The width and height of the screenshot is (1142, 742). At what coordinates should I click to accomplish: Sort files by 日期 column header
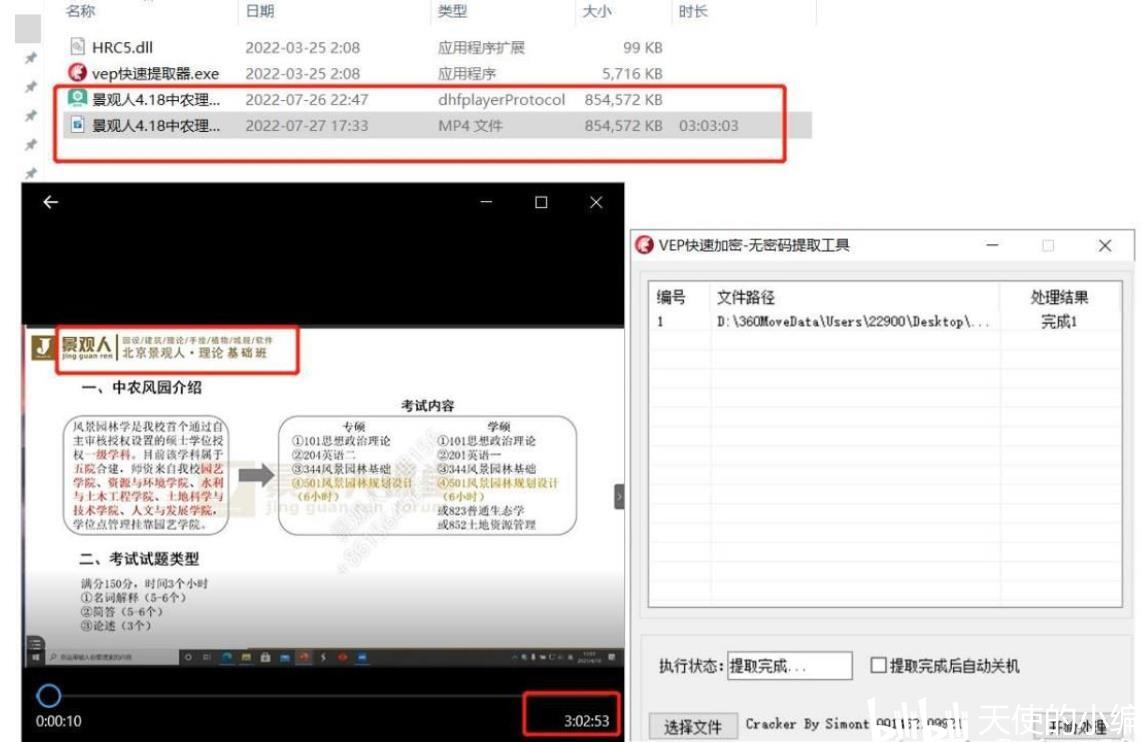[x=260, y=11]
